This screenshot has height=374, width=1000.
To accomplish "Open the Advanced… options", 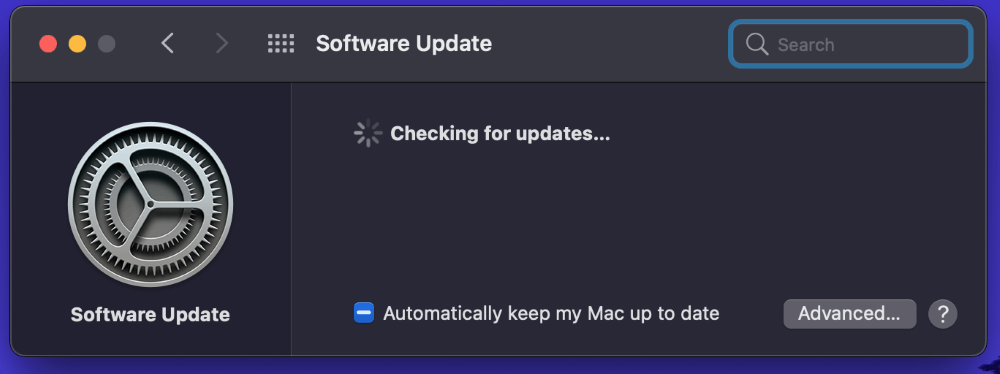I will pyautogui.click(x=849, y=313).
